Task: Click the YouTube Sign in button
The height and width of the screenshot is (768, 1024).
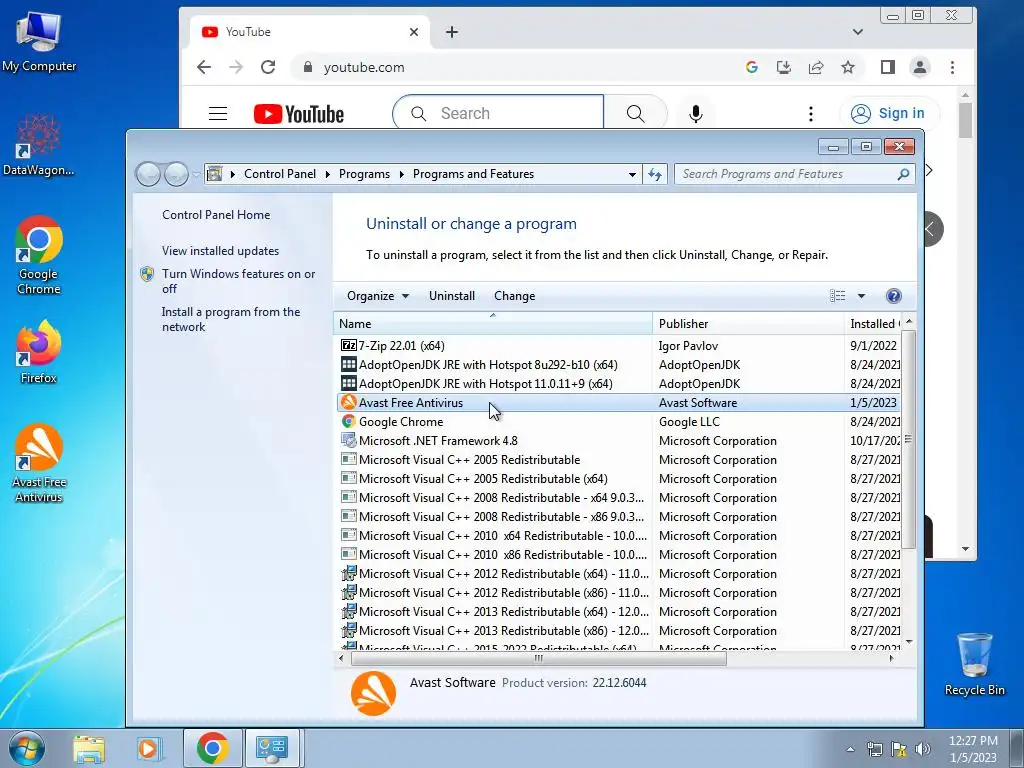Action: coord(889,114)
